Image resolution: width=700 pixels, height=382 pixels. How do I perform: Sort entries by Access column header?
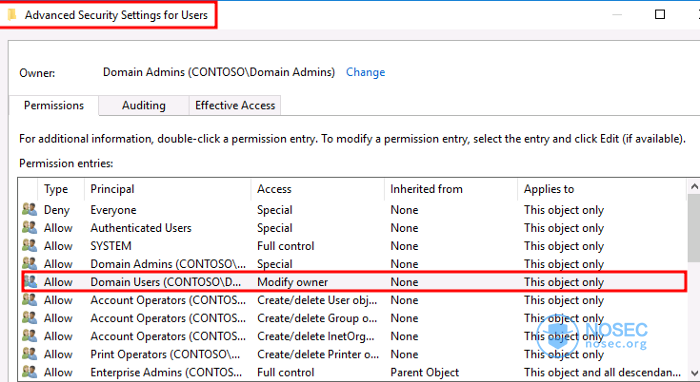(317, 189)
